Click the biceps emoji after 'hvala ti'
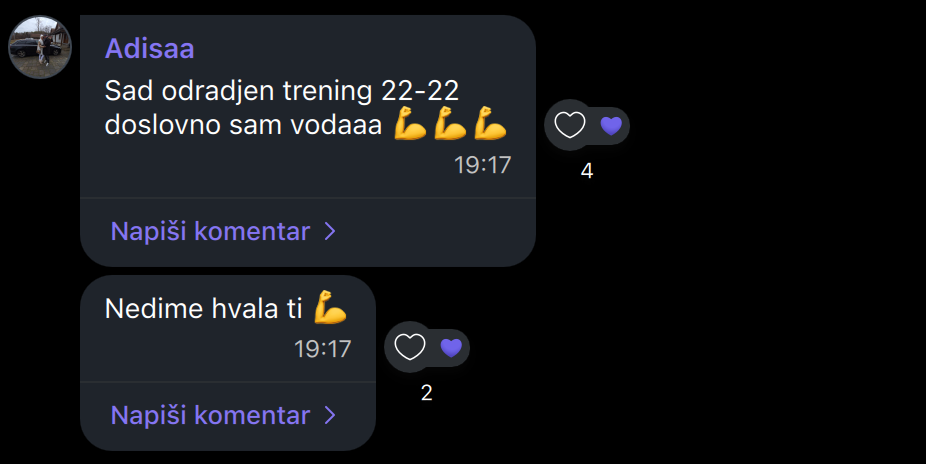The image size is (926, 464). coord(330,307)
